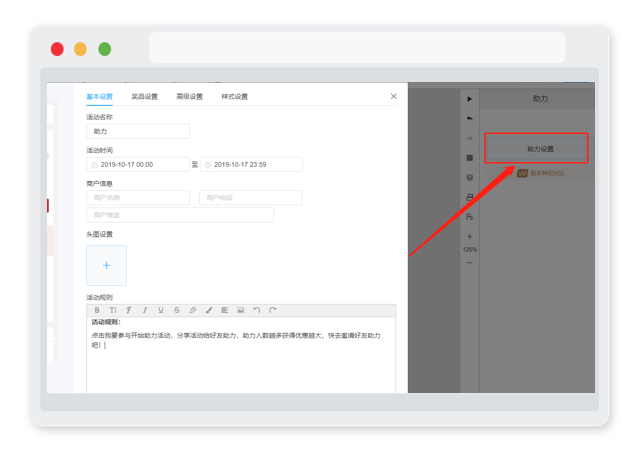640x450 pixels.
Task: Click the green window maximize dot
Action: point(104,49)
